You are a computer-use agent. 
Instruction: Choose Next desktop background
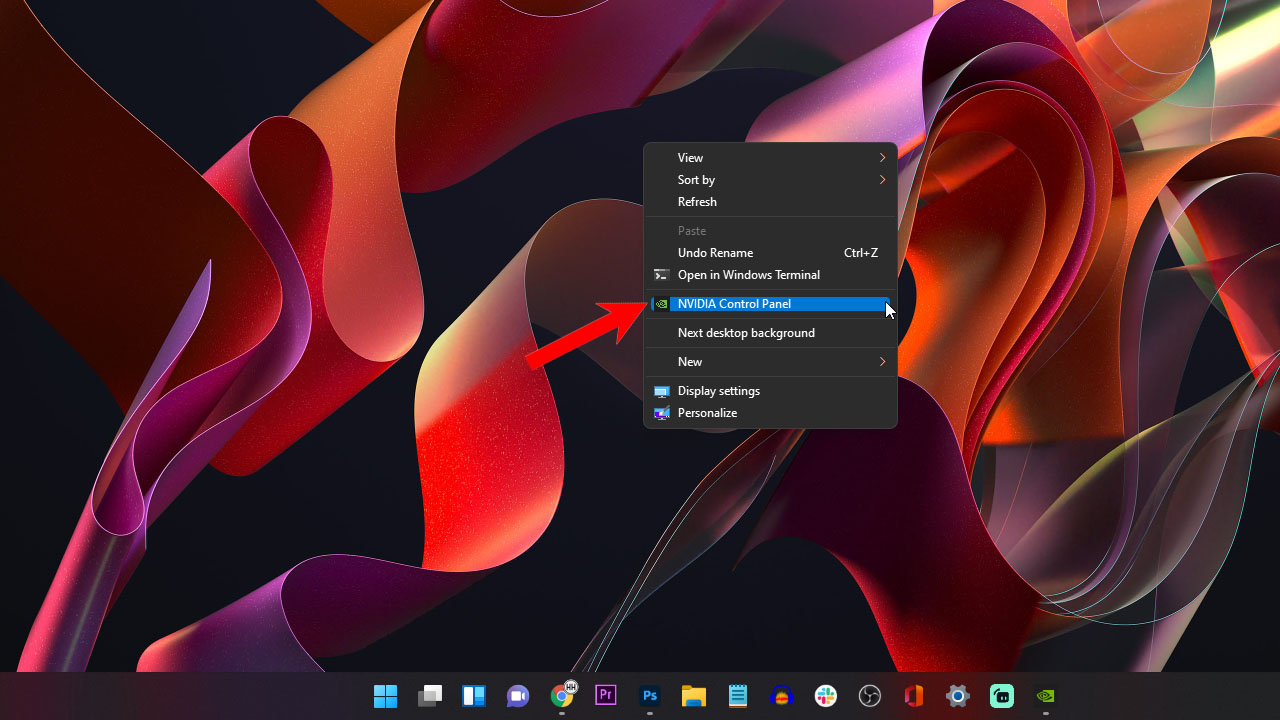[x=770, y=333]
